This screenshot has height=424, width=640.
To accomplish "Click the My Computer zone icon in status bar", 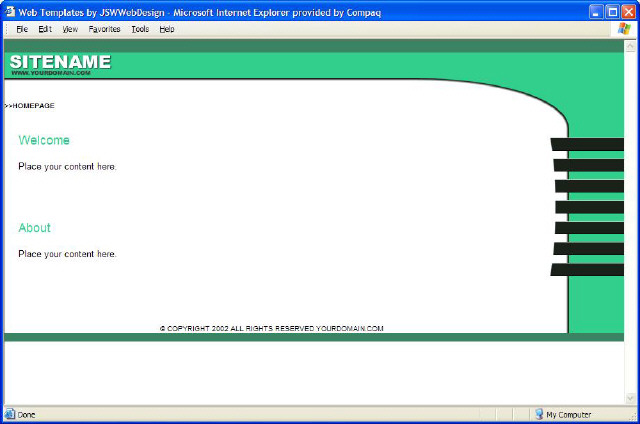I will 538,414.
